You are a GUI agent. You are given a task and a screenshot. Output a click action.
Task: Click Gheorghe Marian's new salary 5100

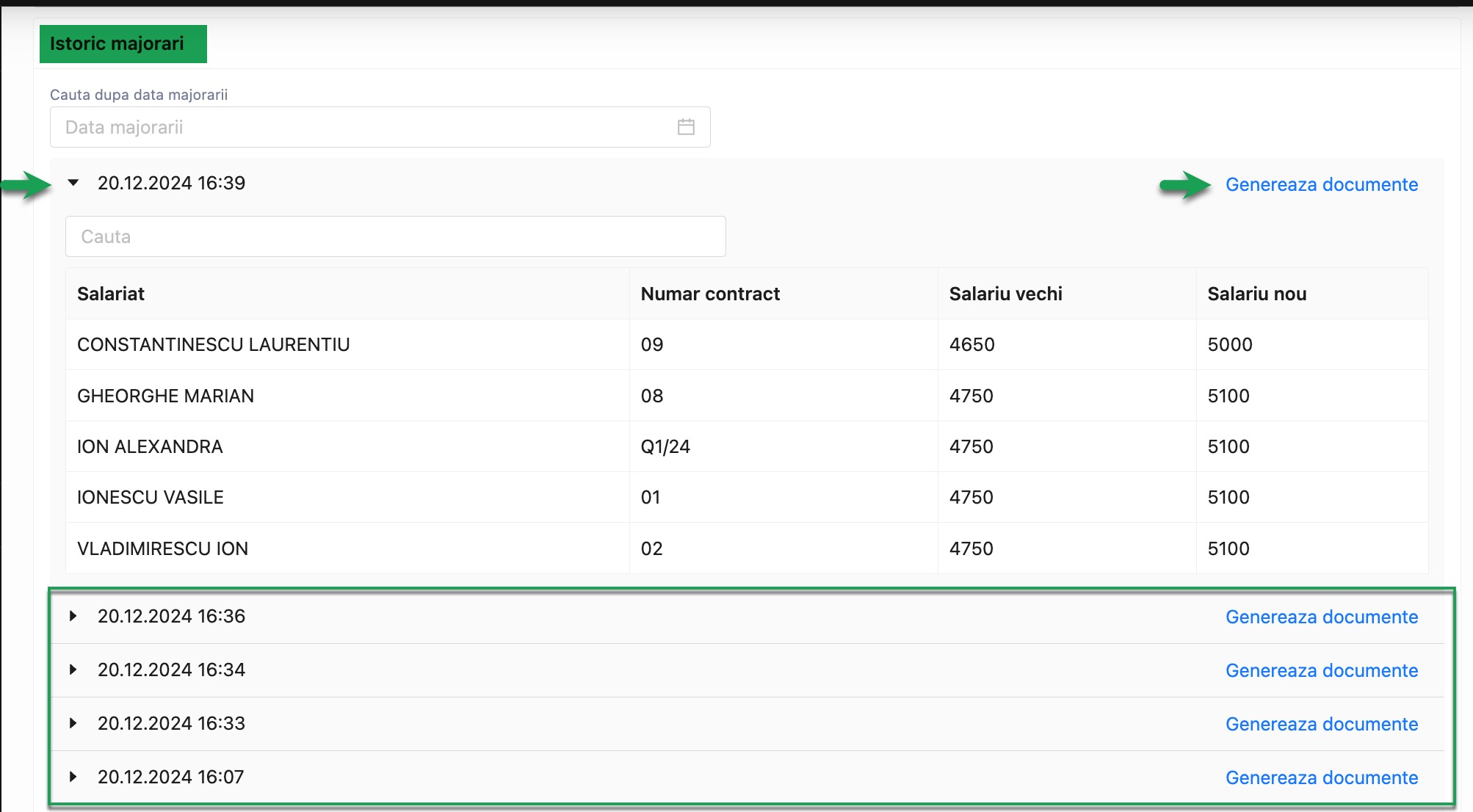click(1228, 396)
